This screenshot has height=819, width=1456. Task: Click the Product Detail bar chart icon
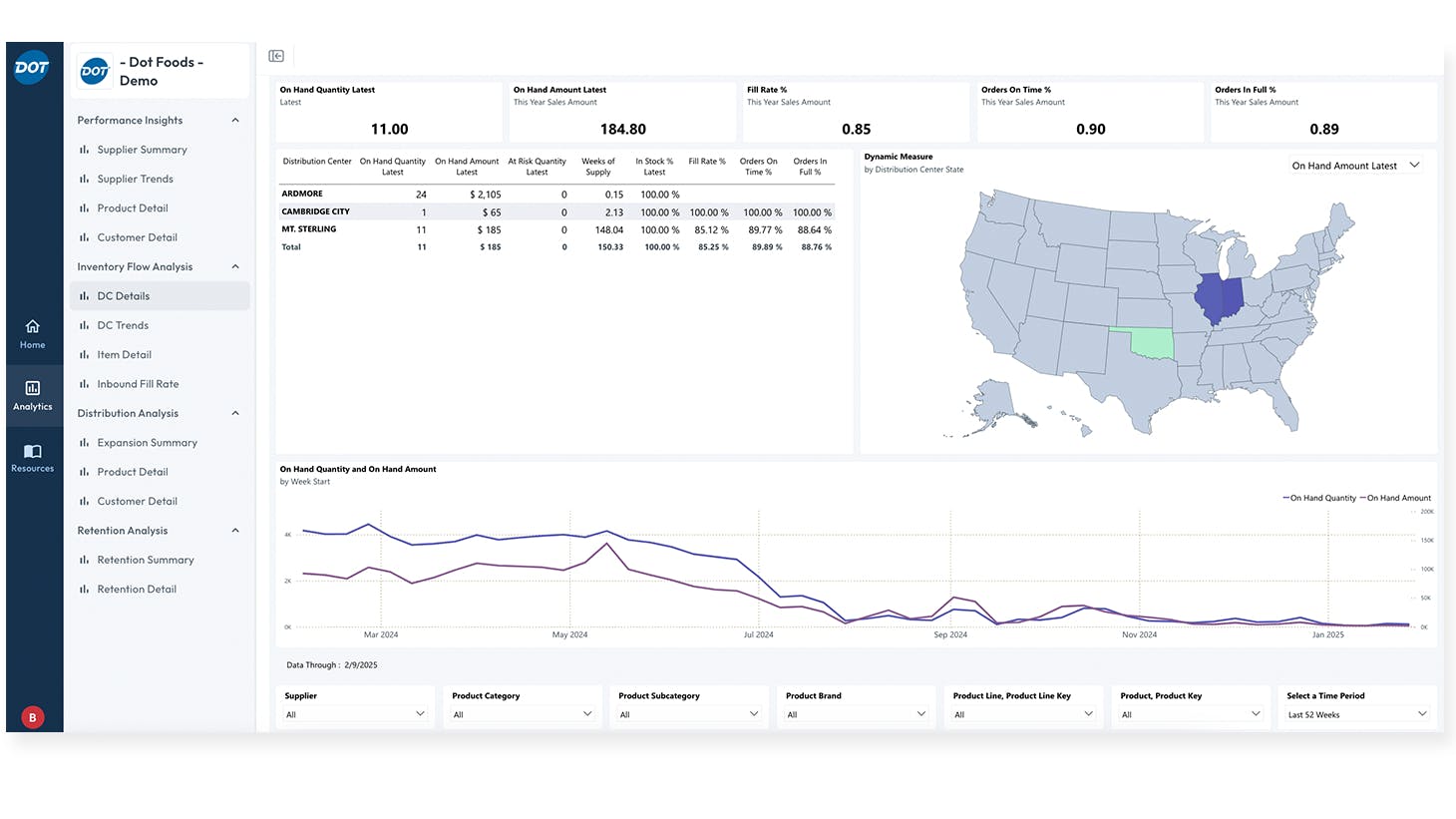tap(84, 207)
